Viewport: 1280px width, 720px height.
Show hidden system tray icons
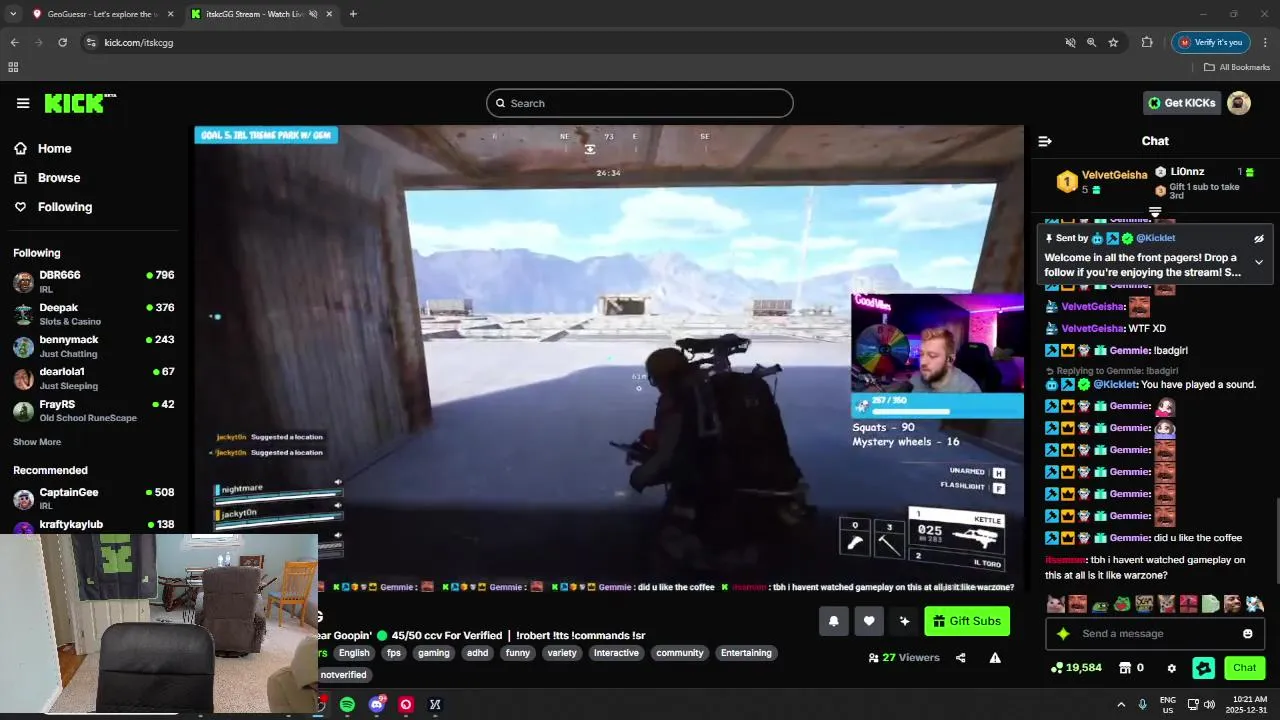click(x=1121, y=704)
